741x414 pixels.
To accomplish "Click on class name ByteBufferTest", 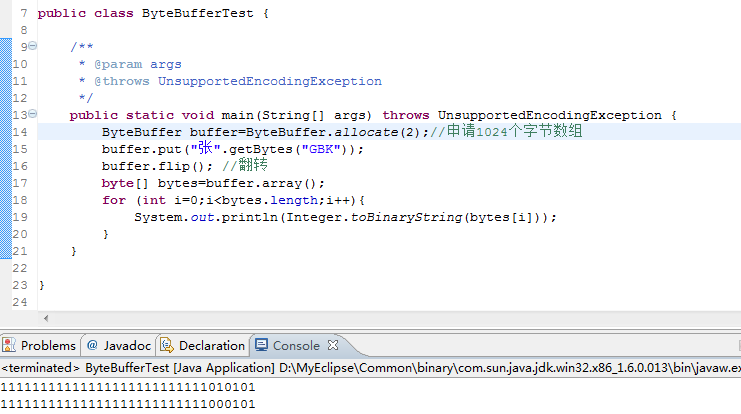I will 198,13.
